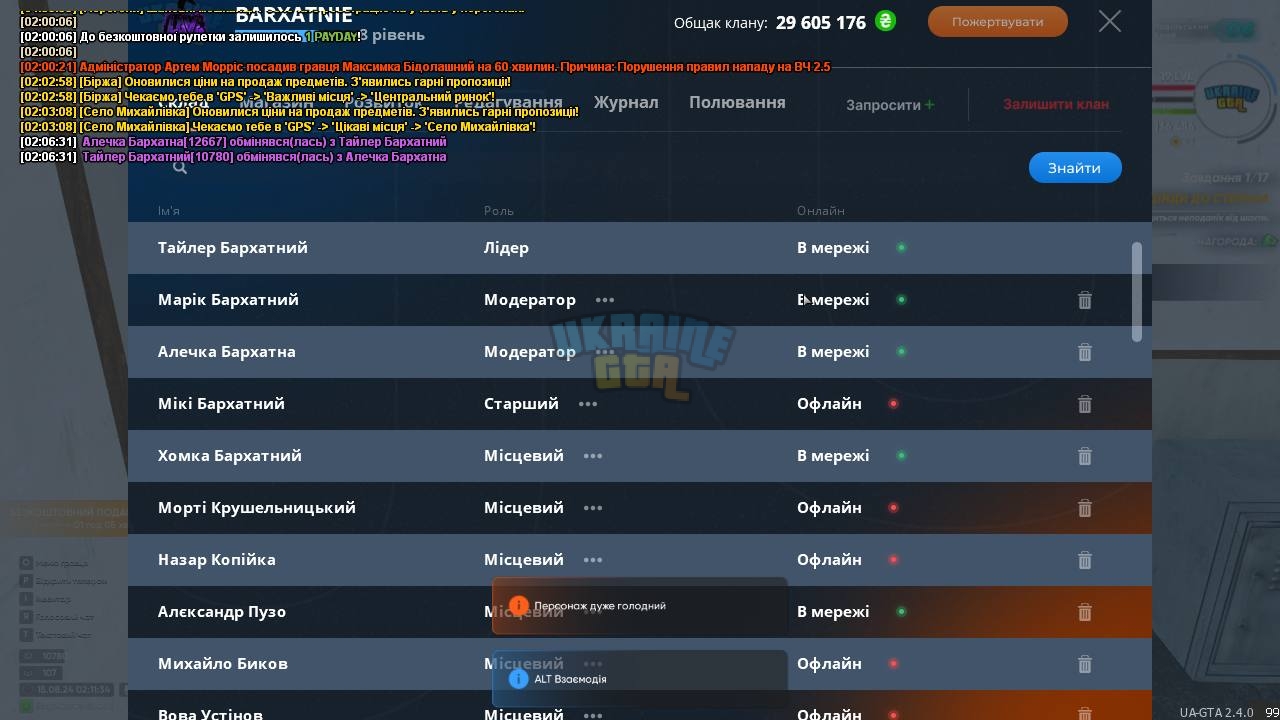Click the Старший role of Мікі Бархатний
Image resolution: width=1280 pixels, height=720 pixels.
[521, 404]
